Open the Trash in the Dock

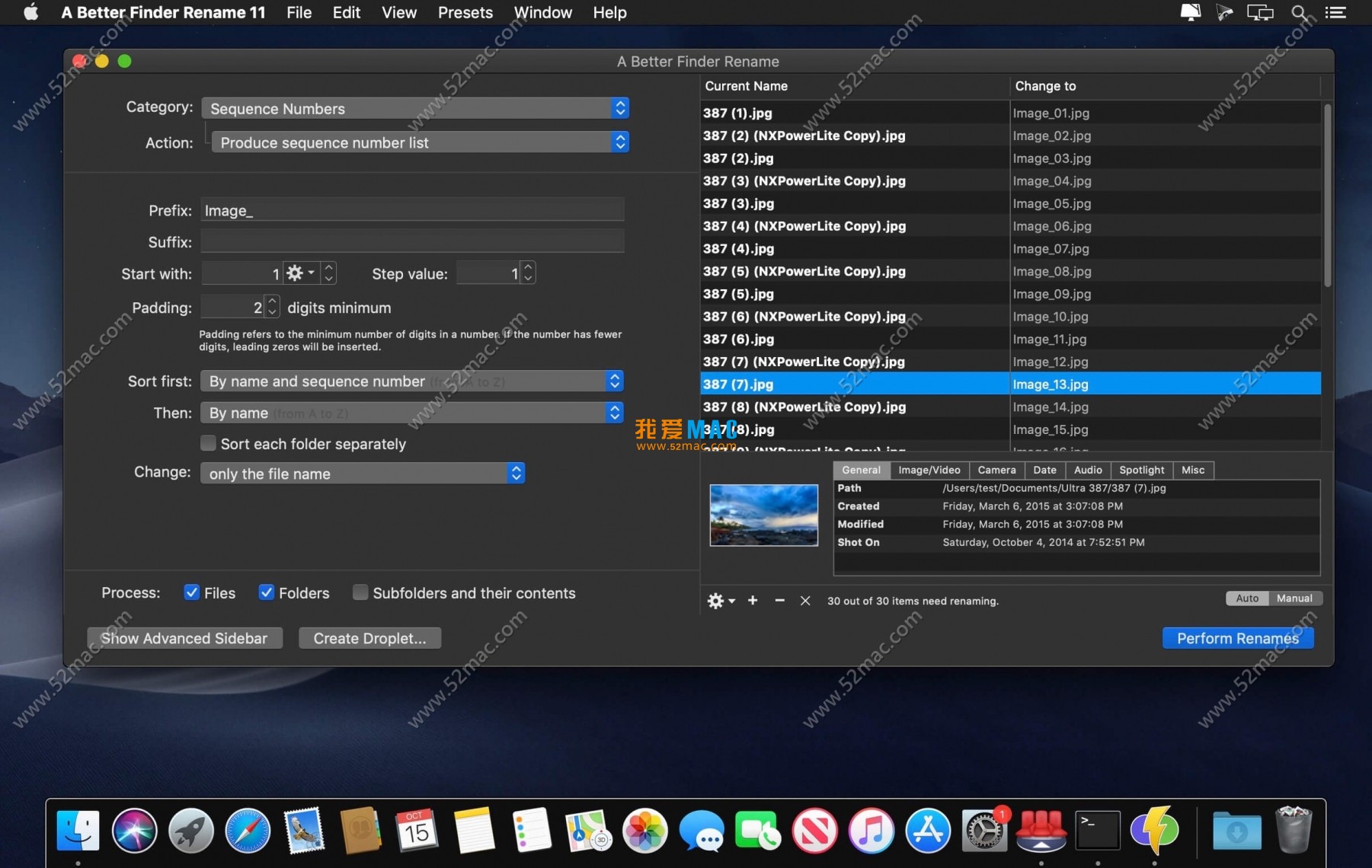click(x=1293, y=830)
